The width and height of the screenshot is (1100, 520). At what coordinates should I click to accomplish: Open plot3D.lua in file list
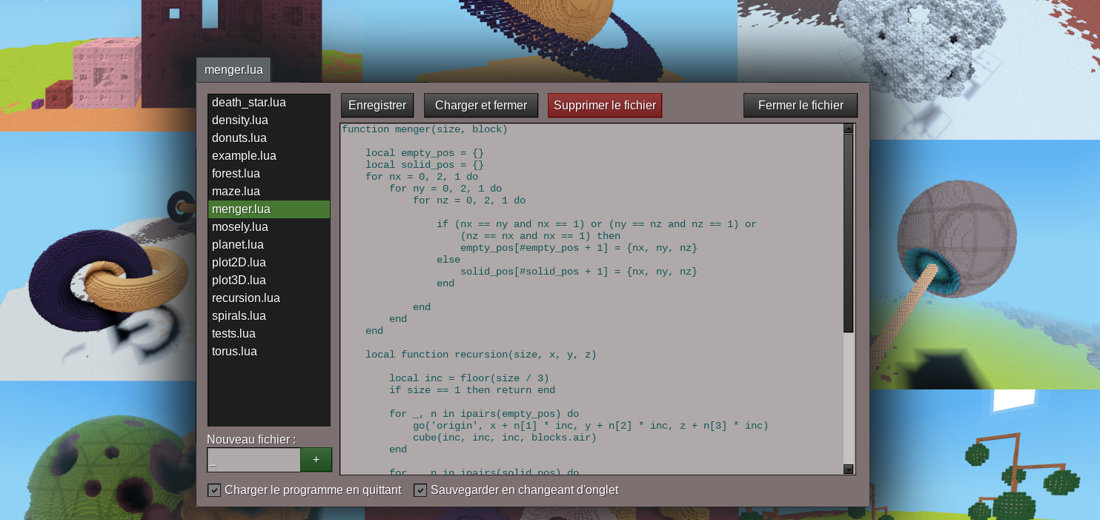click(x=269, y=281)
